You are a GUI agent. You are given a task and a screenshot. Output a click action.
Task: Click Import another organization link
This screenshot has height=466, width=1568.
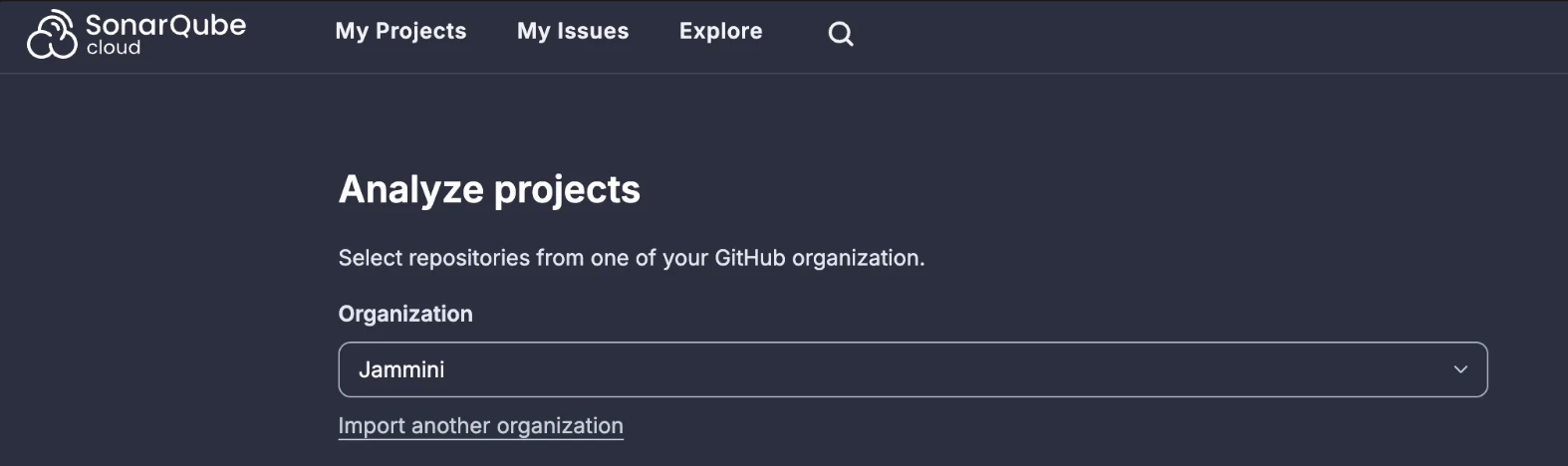point(480,426)
